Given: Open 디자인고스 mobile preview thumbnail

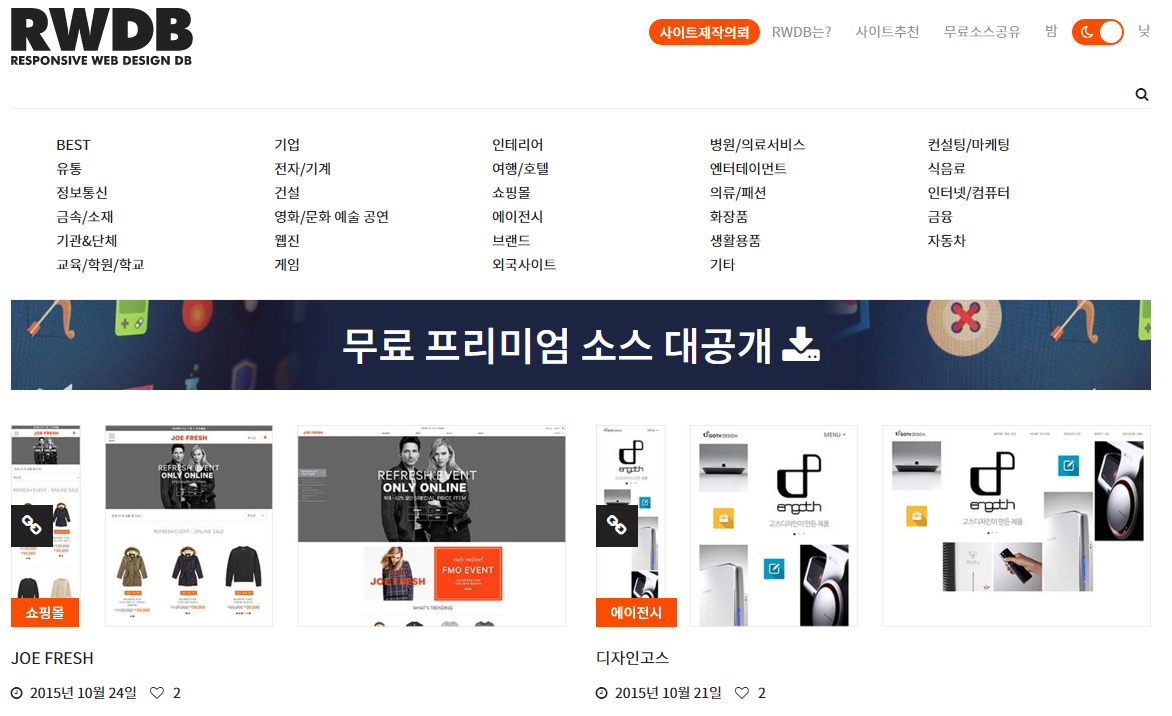Looking at the screenshot, I should coord(631,525).
